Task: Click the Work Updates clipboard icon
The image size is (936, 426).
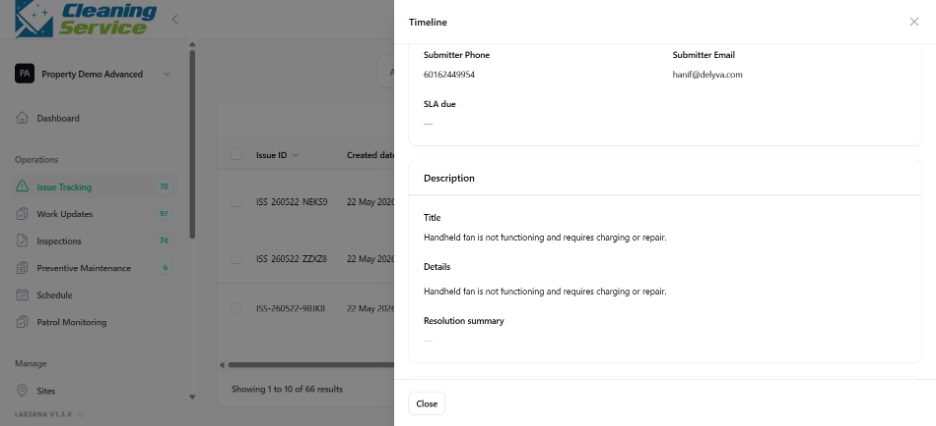Action: tap(22, 214)
